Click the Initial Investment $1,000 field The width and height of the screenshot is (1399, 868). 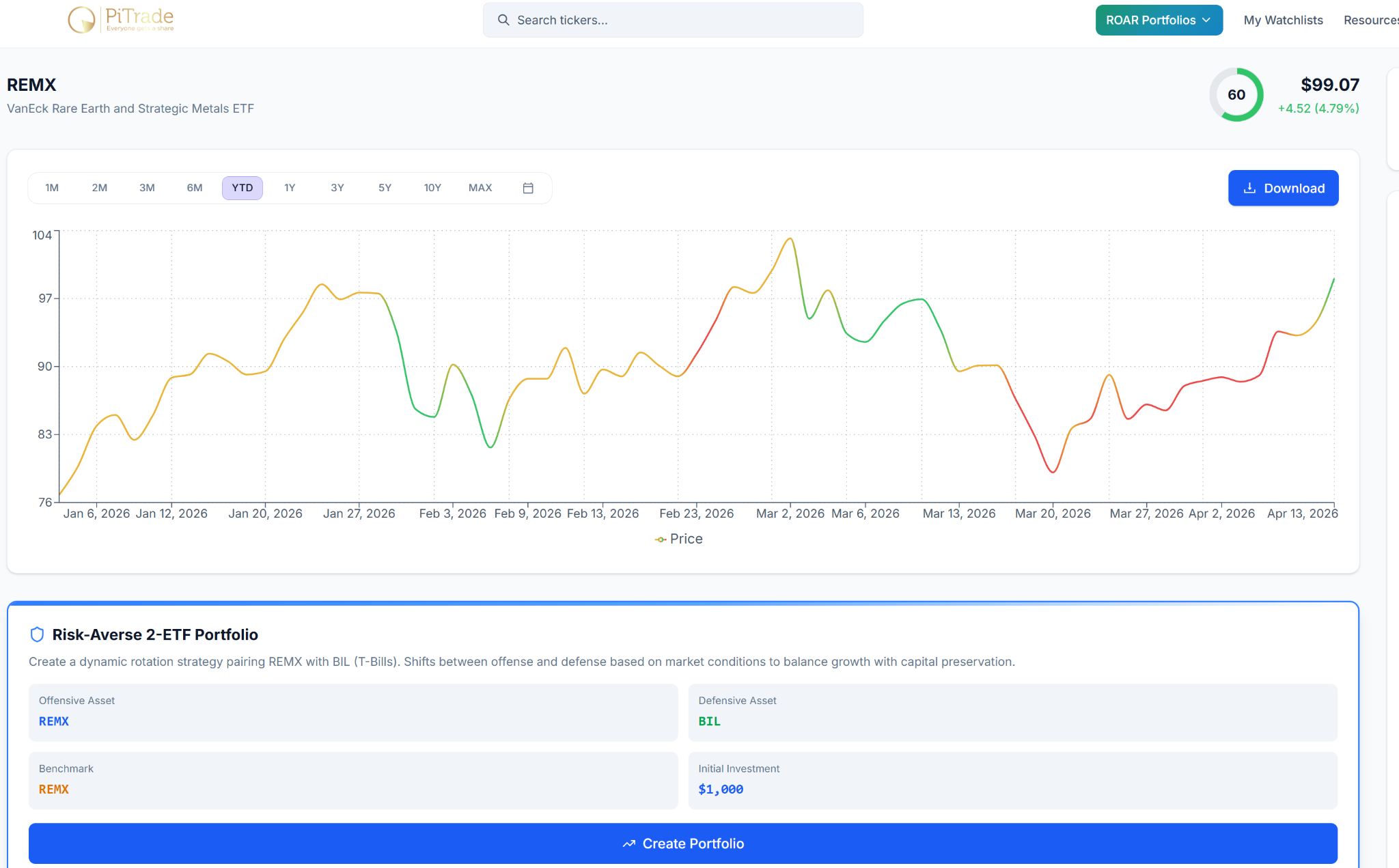1012,781
